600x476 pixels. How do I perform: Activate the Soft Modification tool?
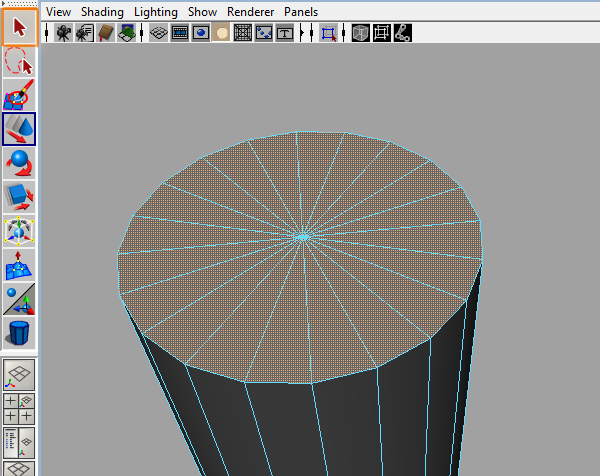click(19, 265)
